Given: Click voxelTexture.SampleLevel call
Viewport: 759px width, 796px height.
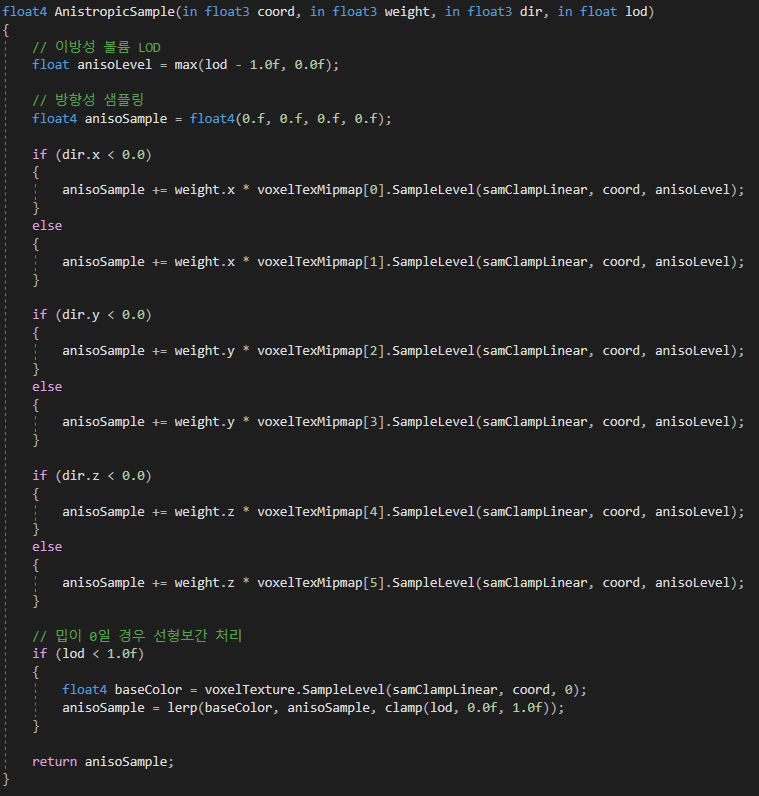Looking at the screenshot, I should coord(392,690).
